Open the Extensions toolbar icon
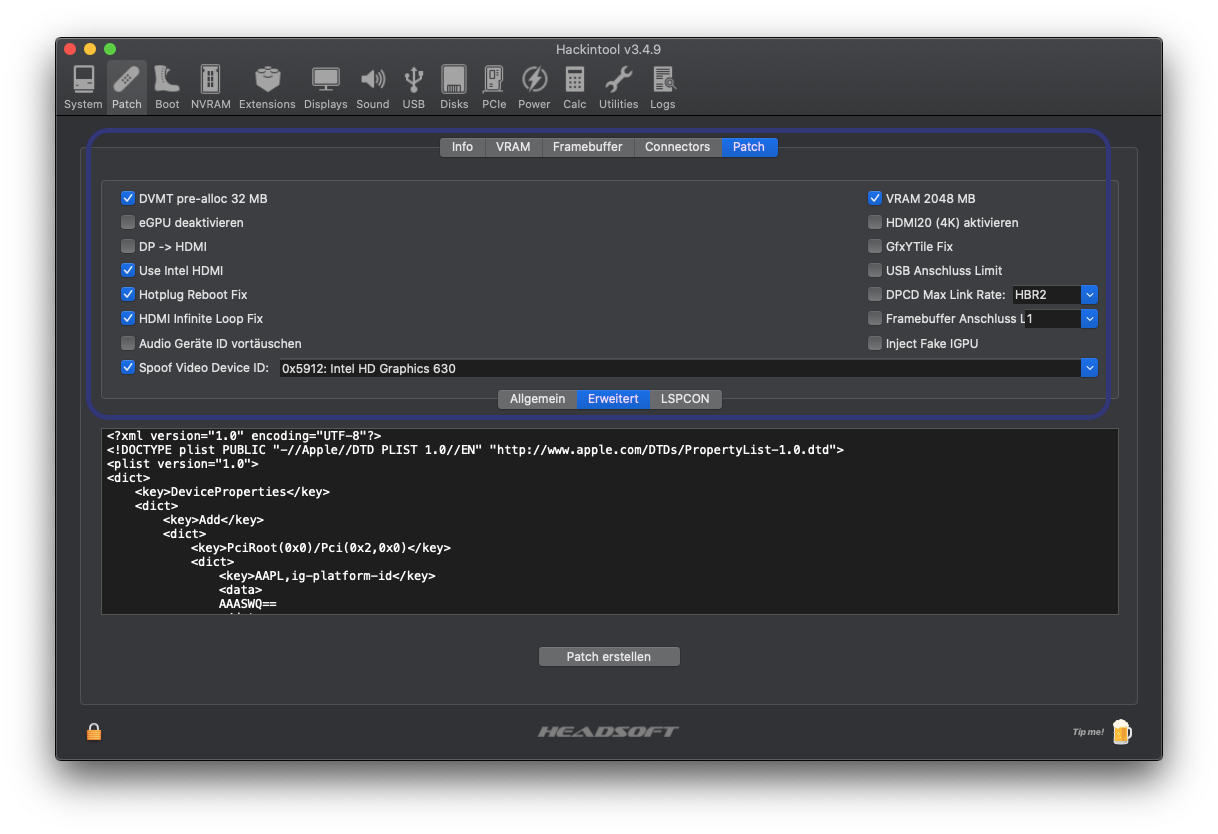Screen dimensions: 1218x834 point(267,87)
